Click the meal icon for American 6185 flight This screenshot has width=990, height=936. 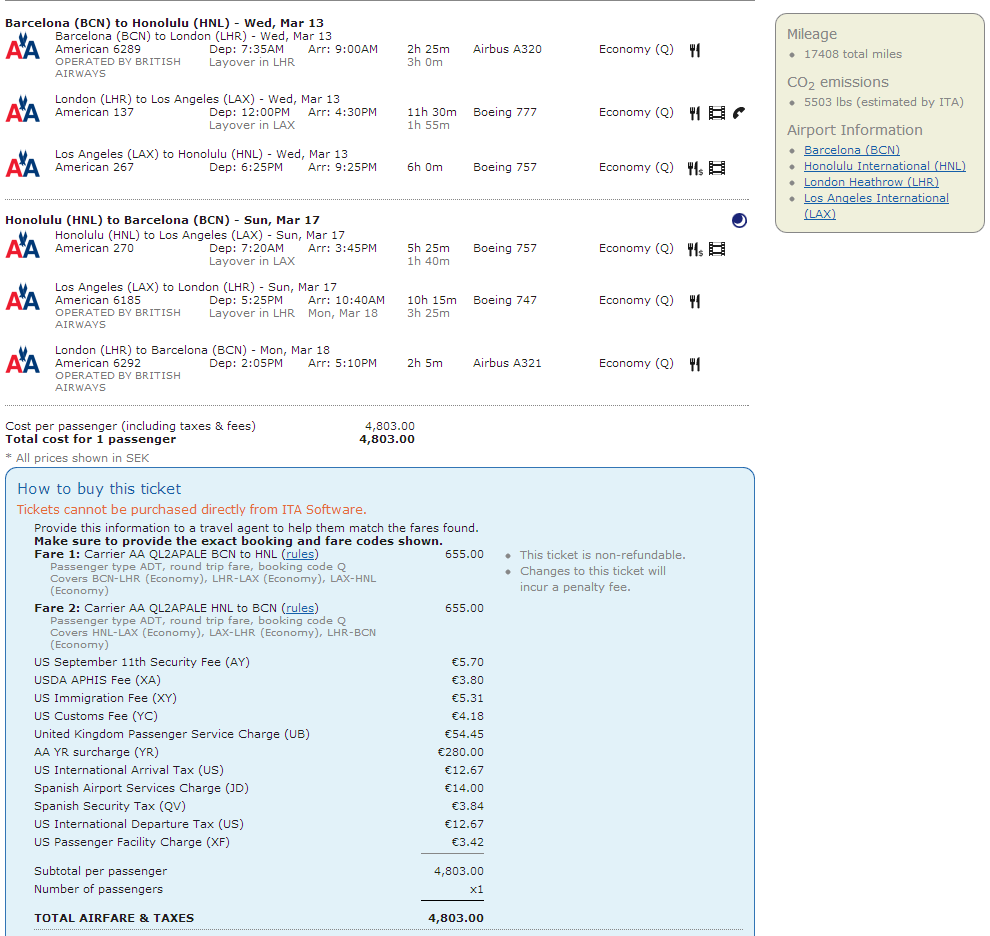(694, 301)
